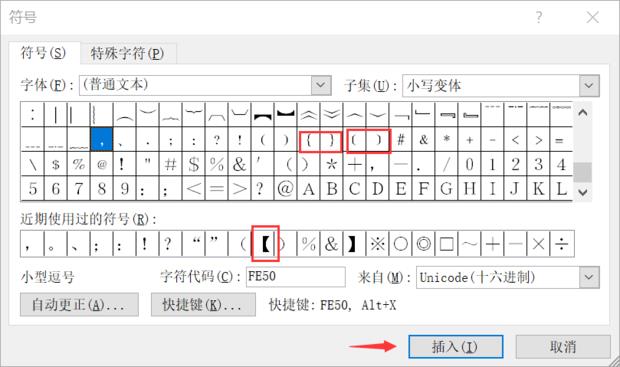
Task: Choose the single circle ○ in recent symbols
Action: [x=400, y=244]
